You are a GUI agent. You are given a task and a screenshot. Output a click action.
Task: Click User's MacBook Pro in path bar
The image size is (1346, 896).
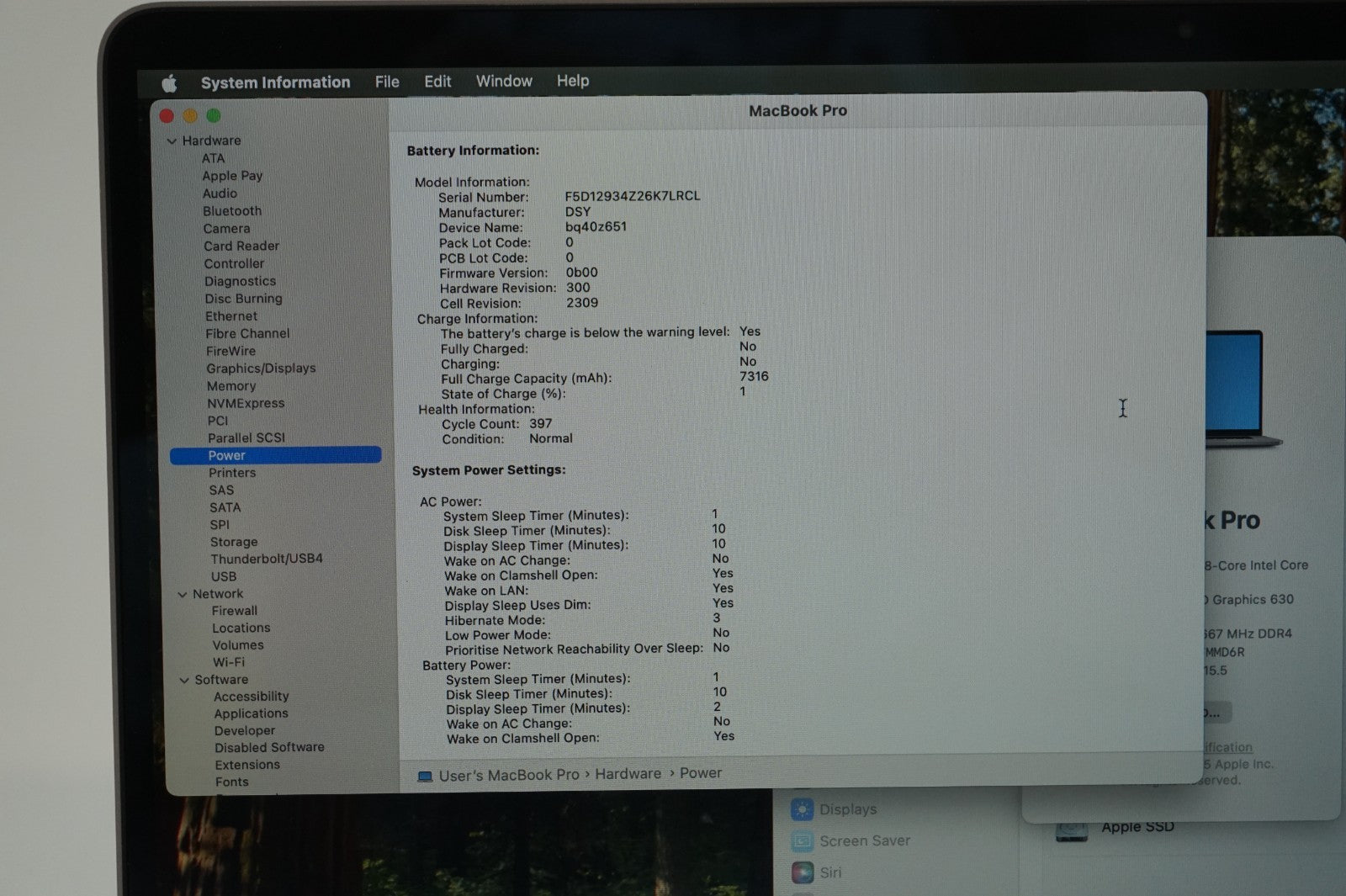pos(509,775)
